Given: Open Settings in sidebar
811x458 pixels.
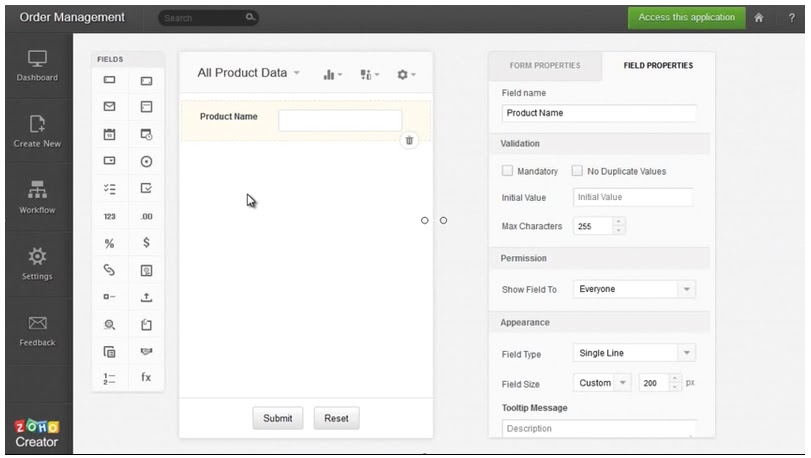Looking at the screenshot, I should pos(37,264).
